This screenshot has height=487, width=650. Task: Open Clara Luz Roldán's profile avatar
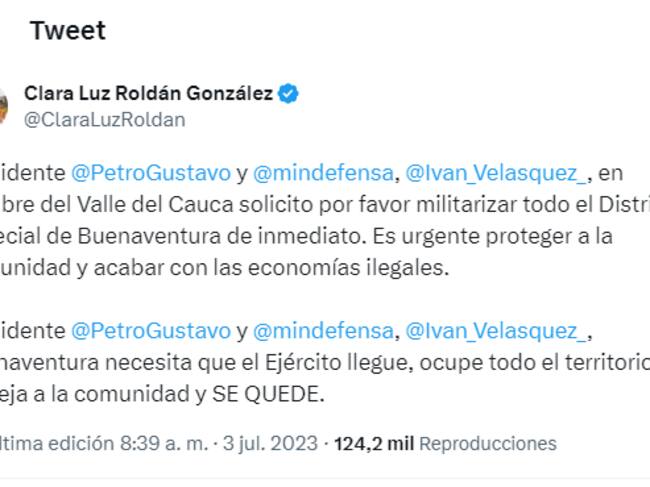[x=3, y=105]
